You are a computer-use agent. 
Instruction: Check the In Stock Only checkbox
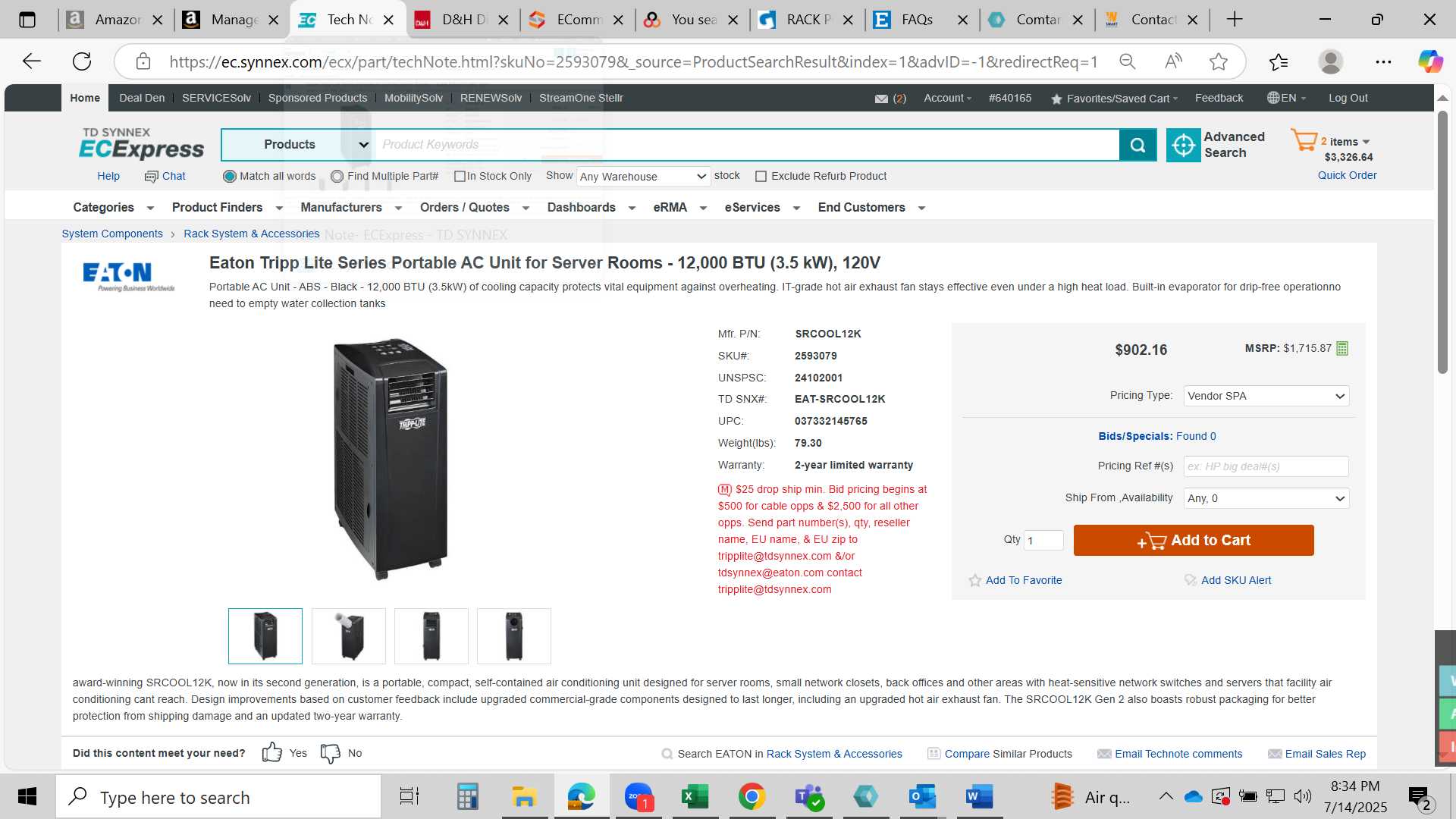click(460, 176)
